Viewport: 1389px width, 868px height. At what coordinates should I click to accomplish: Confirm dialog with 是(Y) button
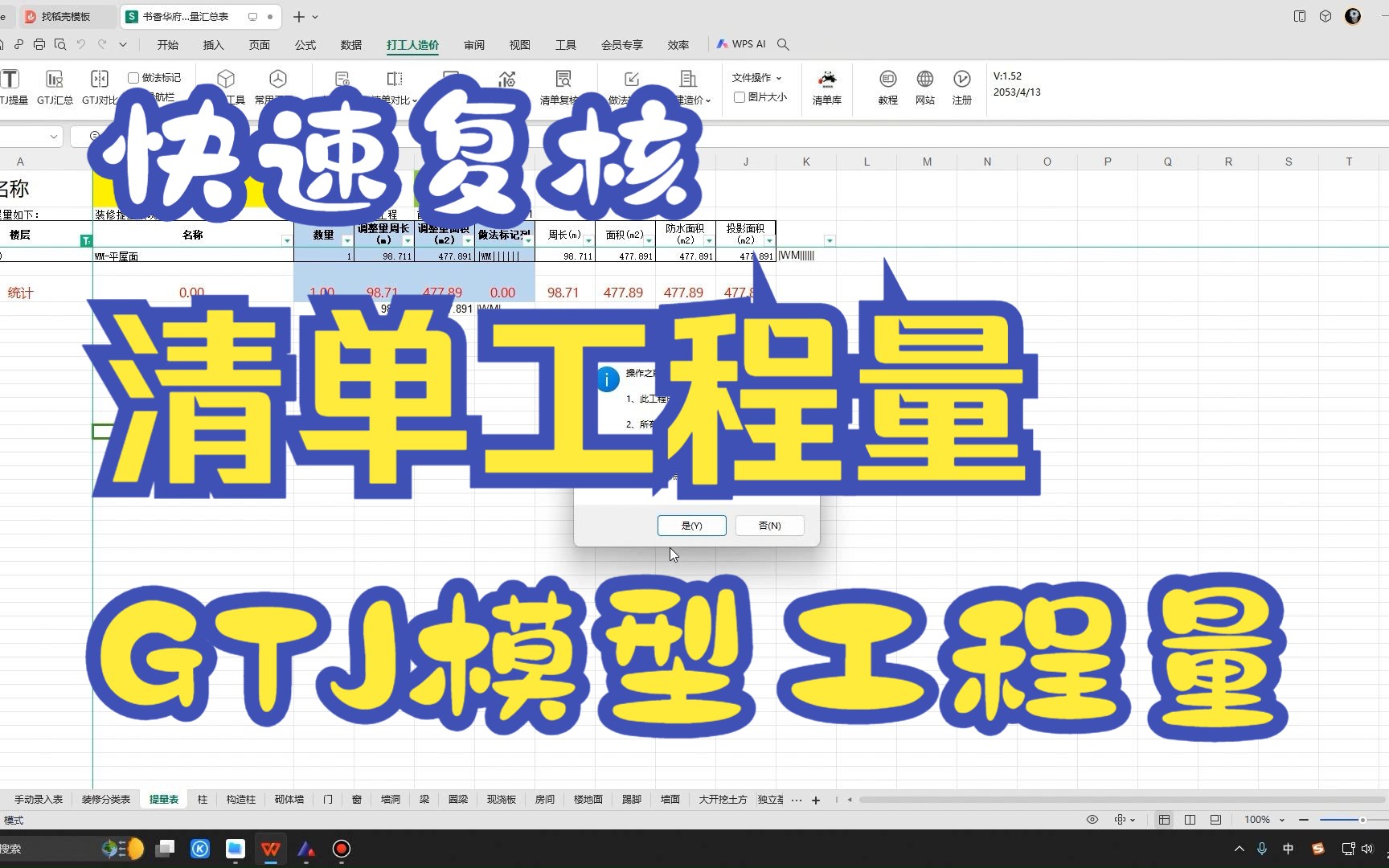691,526
